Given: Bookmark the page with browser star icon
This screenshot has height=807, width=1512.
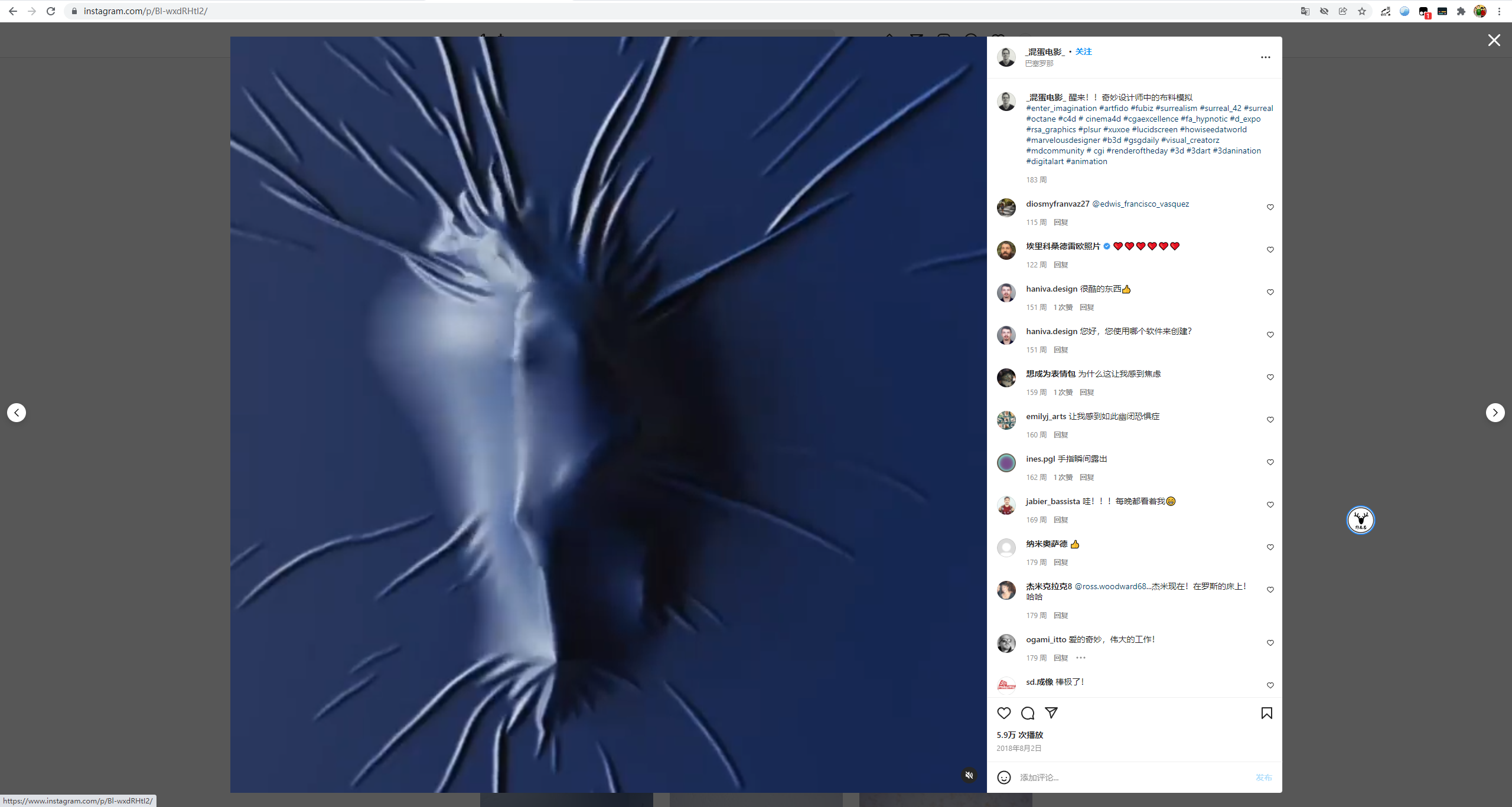Looking at the screenshot, I should (x=1362, y=11).
